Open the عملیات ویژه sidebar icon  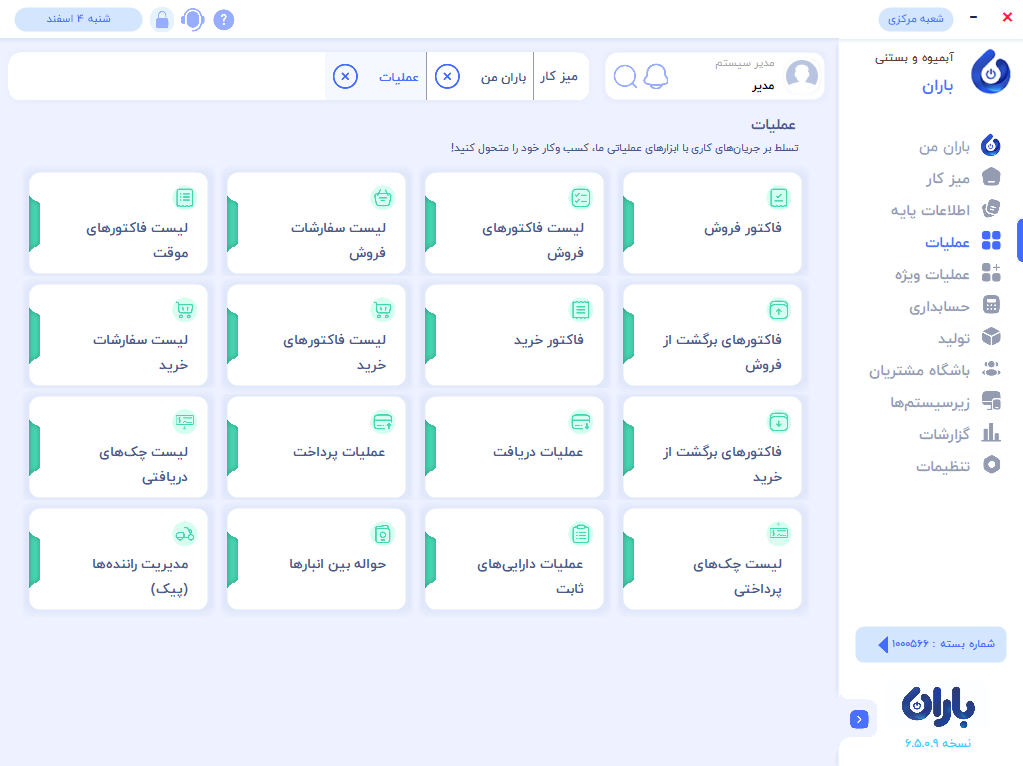(x=991, y=273)
